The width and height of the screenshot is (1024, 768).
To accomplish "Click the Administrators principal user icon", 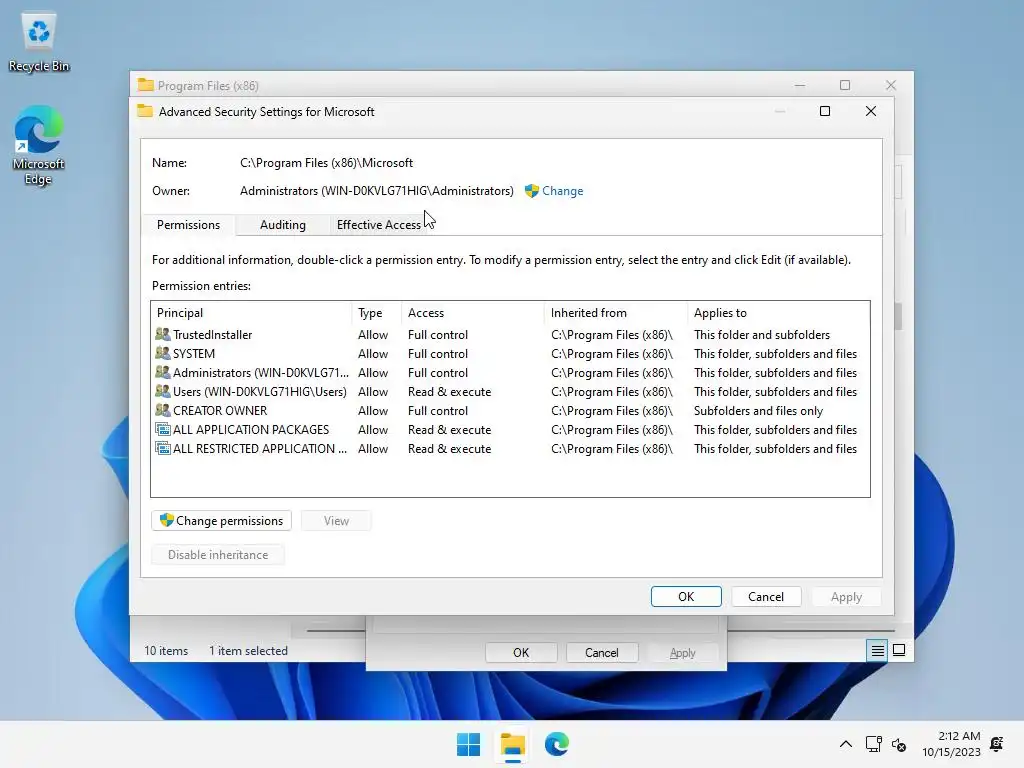I will (x=163, y=372).
